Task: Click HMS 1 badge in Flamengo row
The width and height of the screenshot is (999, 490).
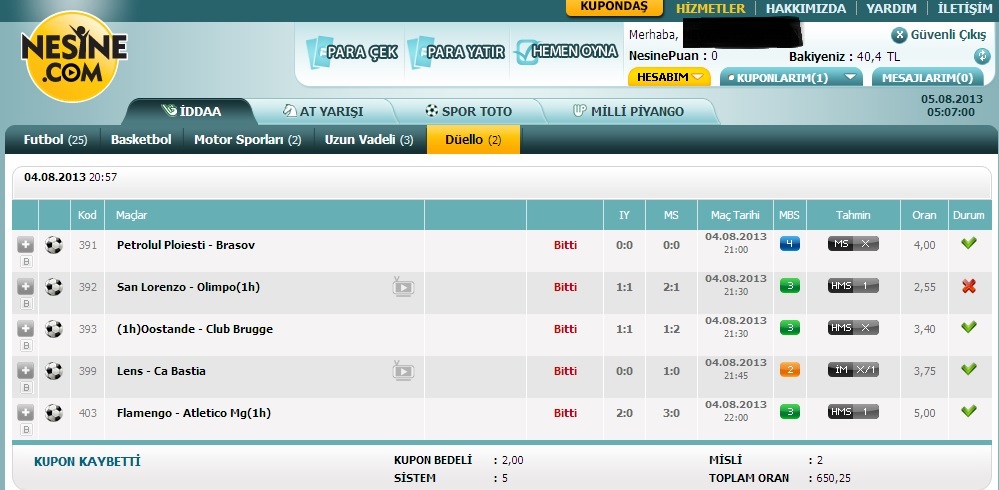Action: coord(853,412)
